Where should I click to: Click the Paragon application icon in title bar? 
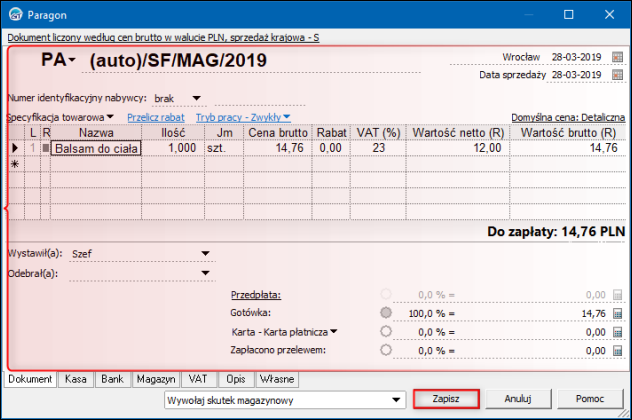tap(16, 15)
